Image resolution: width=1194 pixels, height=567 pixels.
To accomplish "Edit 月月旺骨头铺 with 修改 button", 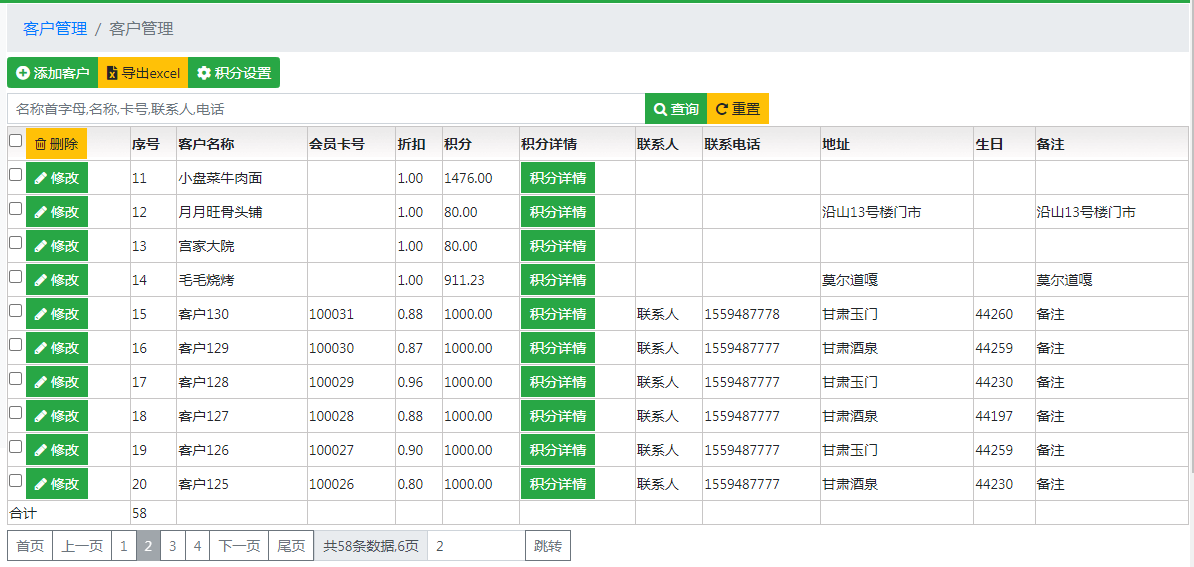I will [56, 212].
